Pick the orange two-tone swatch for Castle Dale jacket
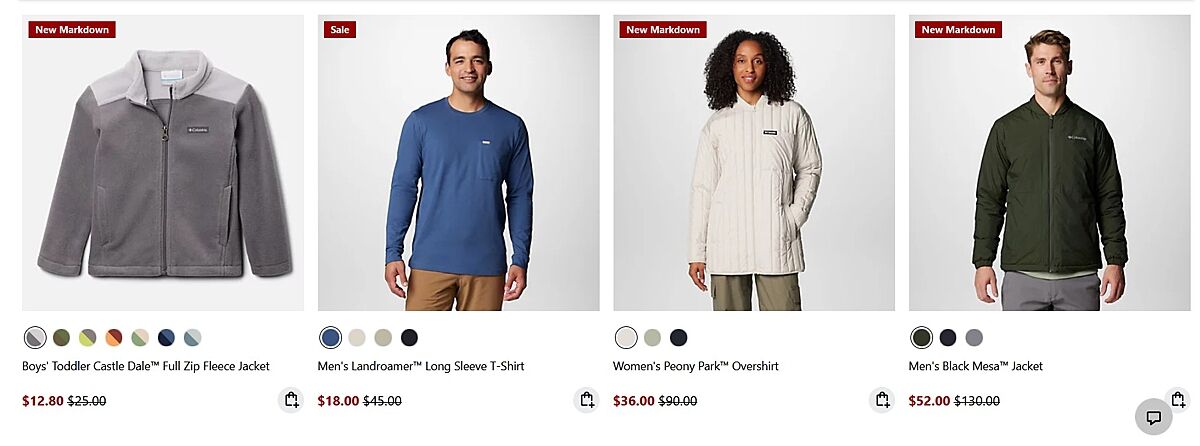Screen dimensions: 1200x446 tap(114, 337)
